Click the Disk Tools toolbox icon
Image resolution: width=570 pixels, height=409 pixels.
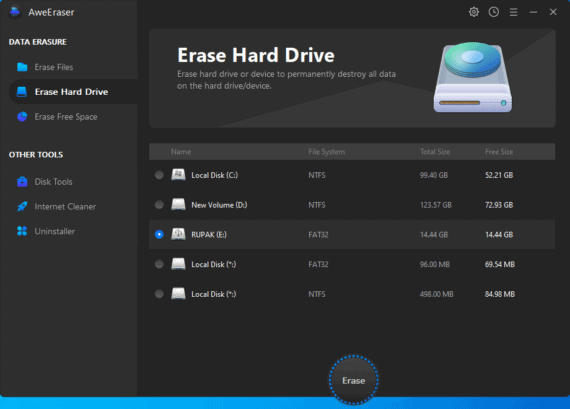[22, 181]
